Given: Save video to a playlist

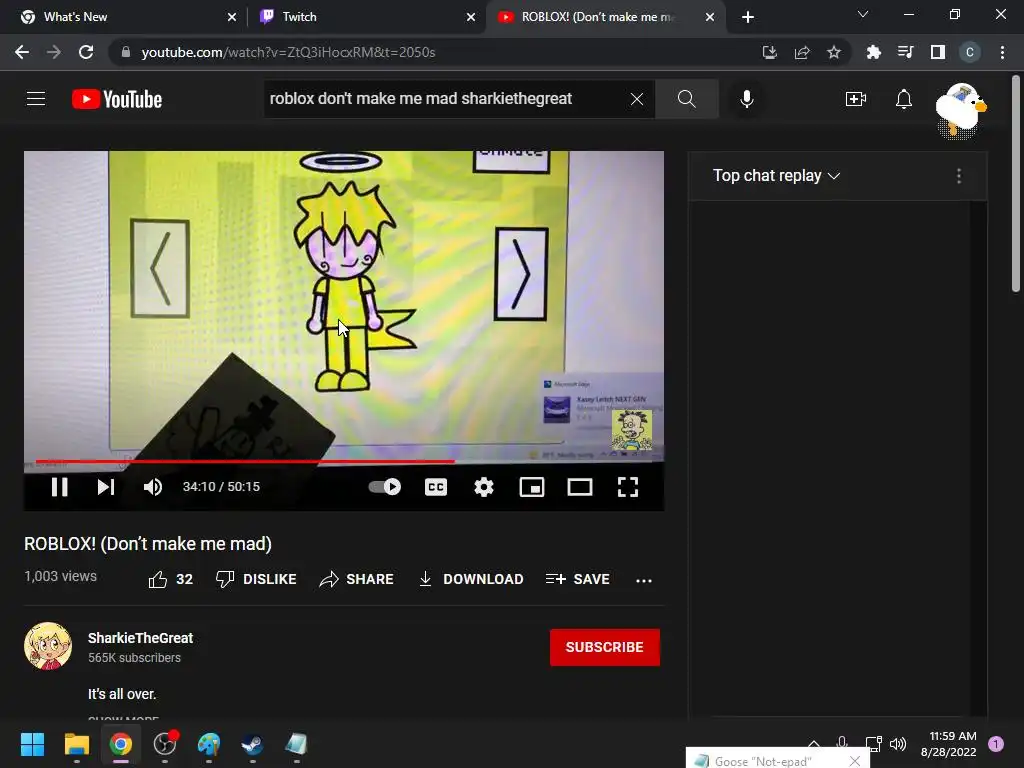Looking at the screenshot, I should (577, 579).
